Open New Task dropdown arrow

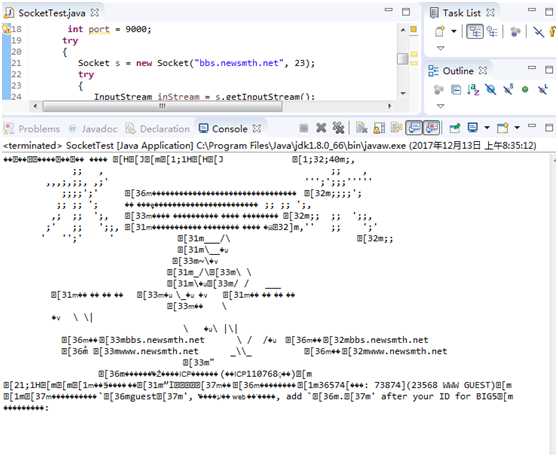tap(454, 31)
